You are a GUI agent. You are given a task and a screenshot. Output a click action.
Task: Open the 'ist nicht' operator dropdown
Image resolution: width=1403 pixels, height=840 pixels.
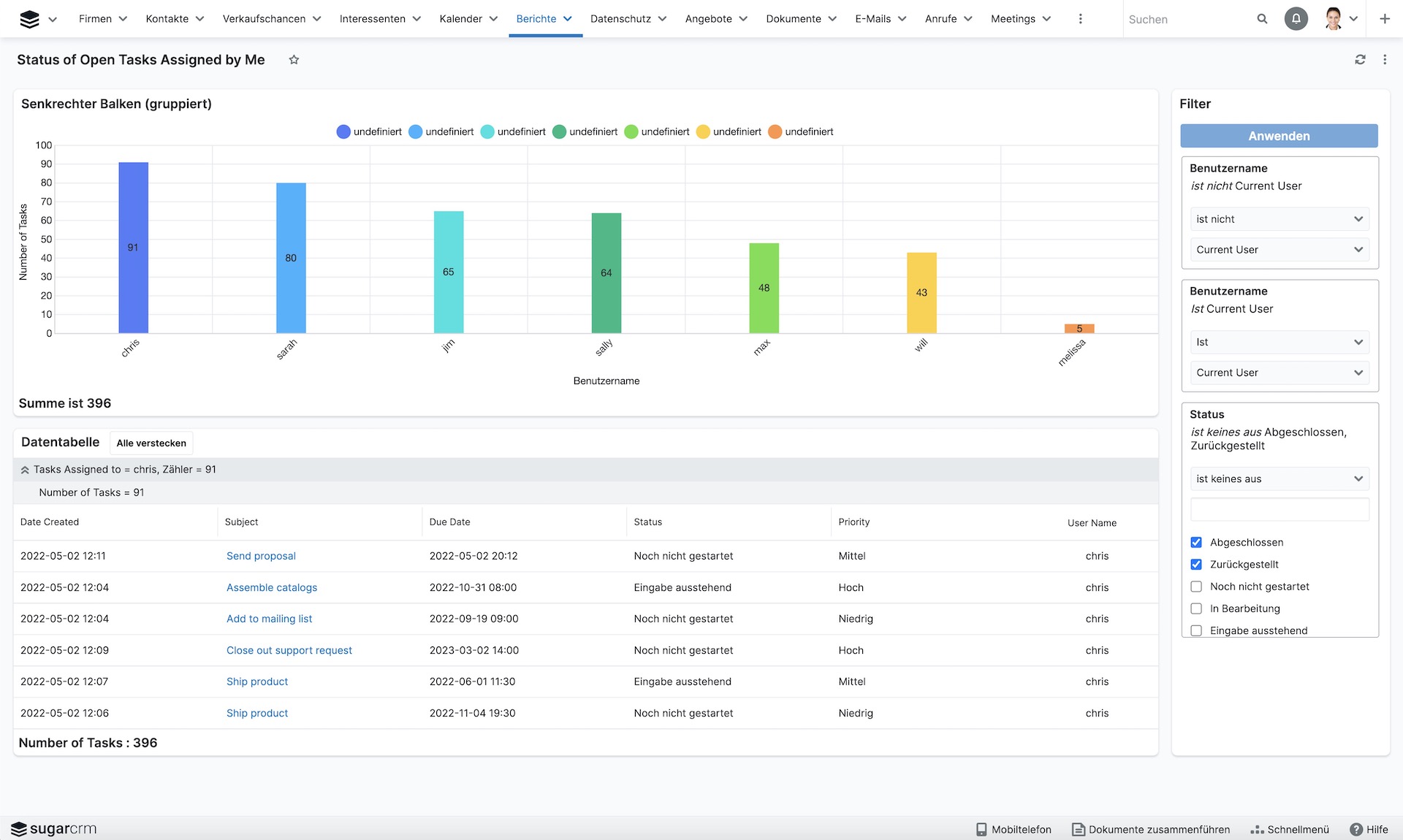tap(1280, 219)
